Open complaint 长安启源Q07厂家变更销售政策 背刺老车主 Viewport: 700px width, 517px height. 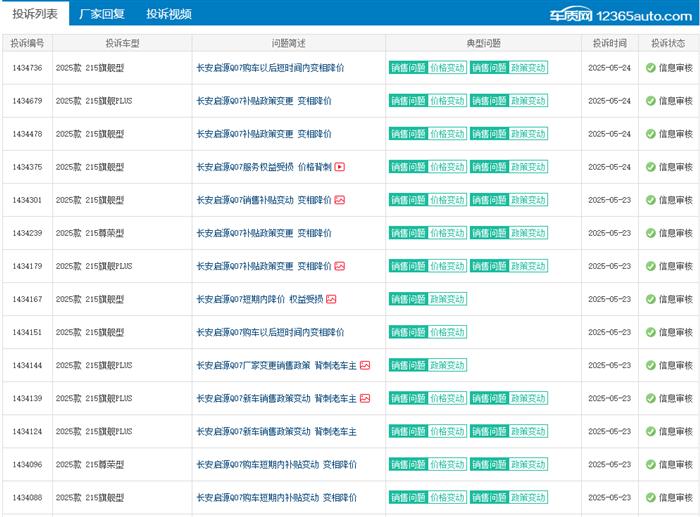[277, 365]
